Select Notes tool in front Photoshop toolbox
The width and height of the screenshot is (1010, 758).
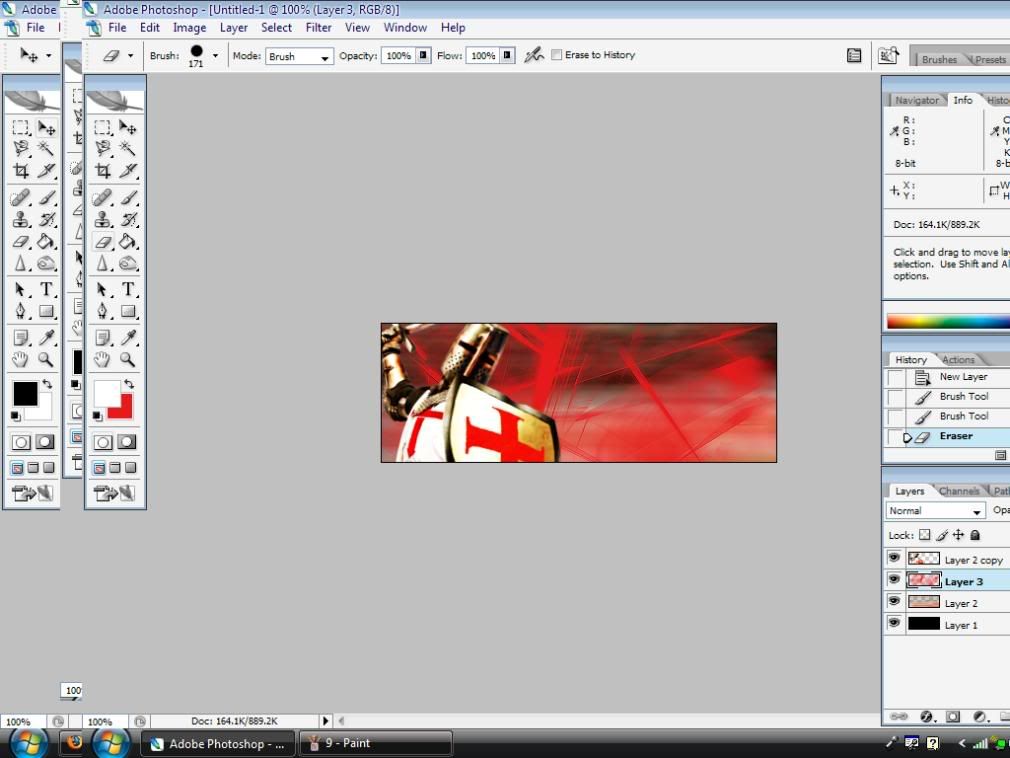pos(103,337)
